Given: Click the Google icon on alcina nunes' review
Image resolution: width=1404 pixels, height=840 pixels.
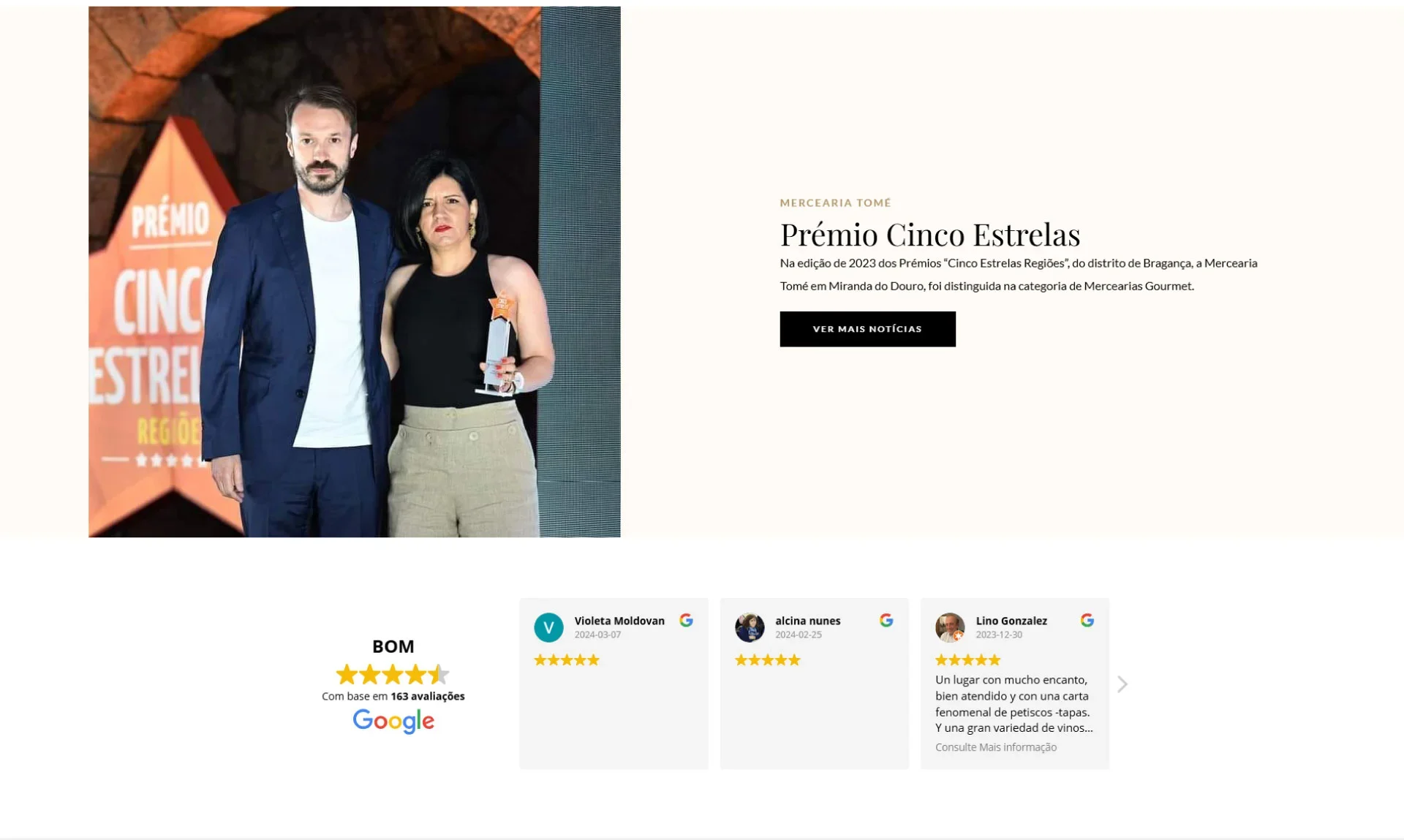Looking at the screenshot, I should click(x=886, y=620).
